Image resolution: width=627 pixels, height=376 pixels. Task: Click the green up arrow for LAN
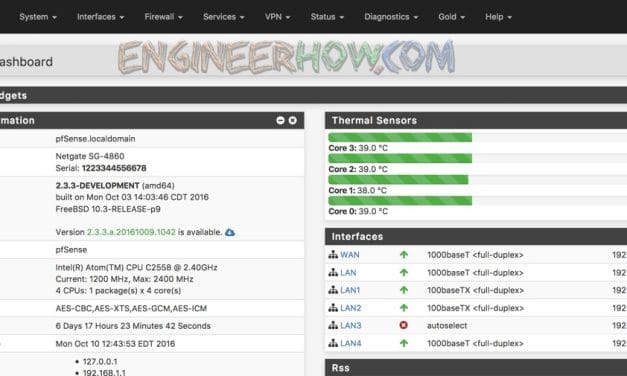coord(404,272)
